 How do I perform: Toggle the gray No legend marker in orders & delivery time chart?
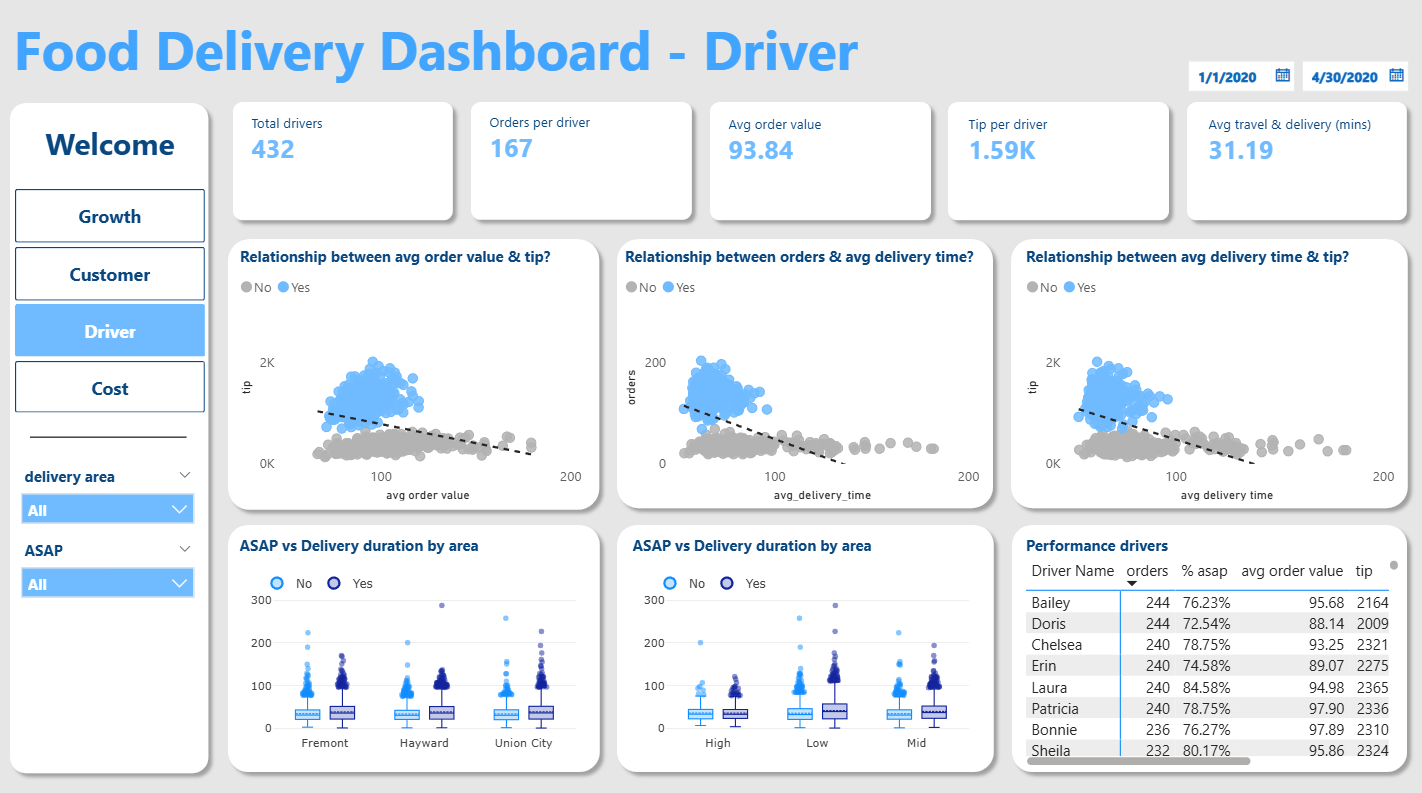point(632,287)
